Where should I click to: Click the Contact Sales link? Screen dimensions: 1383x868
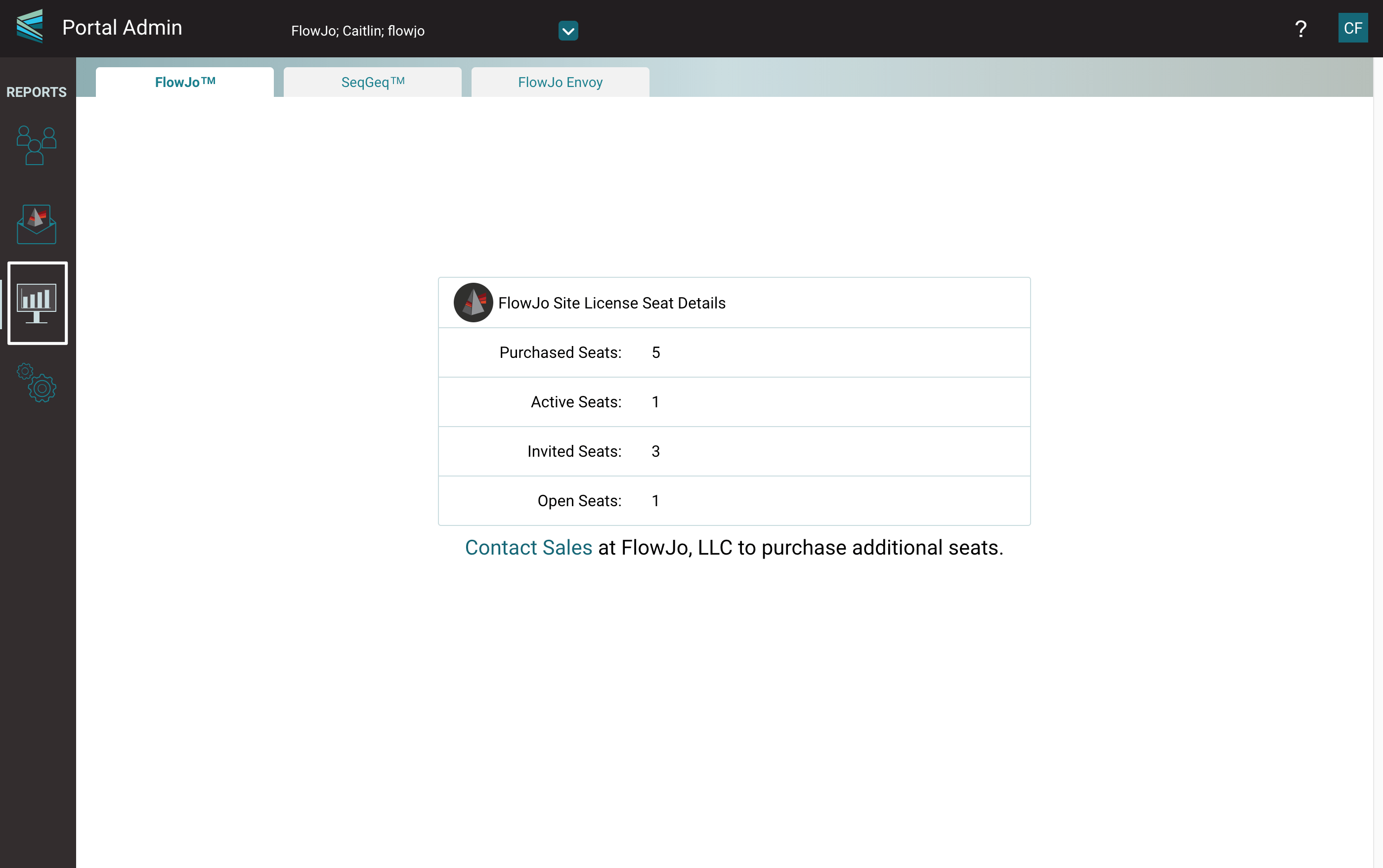pyautogui.click(x=528, y=548)
